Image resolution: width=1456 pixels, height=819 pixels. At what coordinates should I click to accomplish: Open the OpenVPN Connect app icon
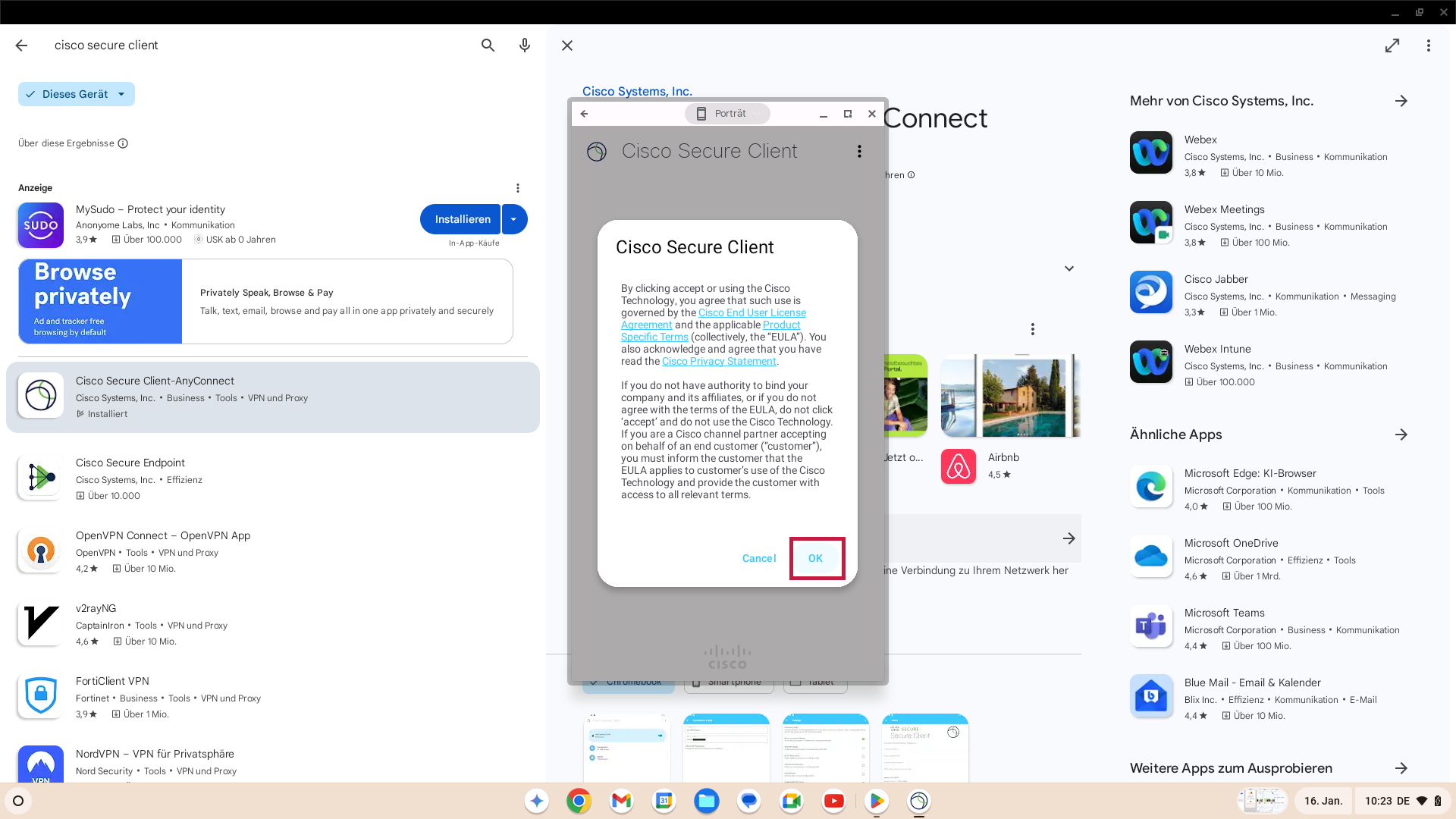[41, 551]
